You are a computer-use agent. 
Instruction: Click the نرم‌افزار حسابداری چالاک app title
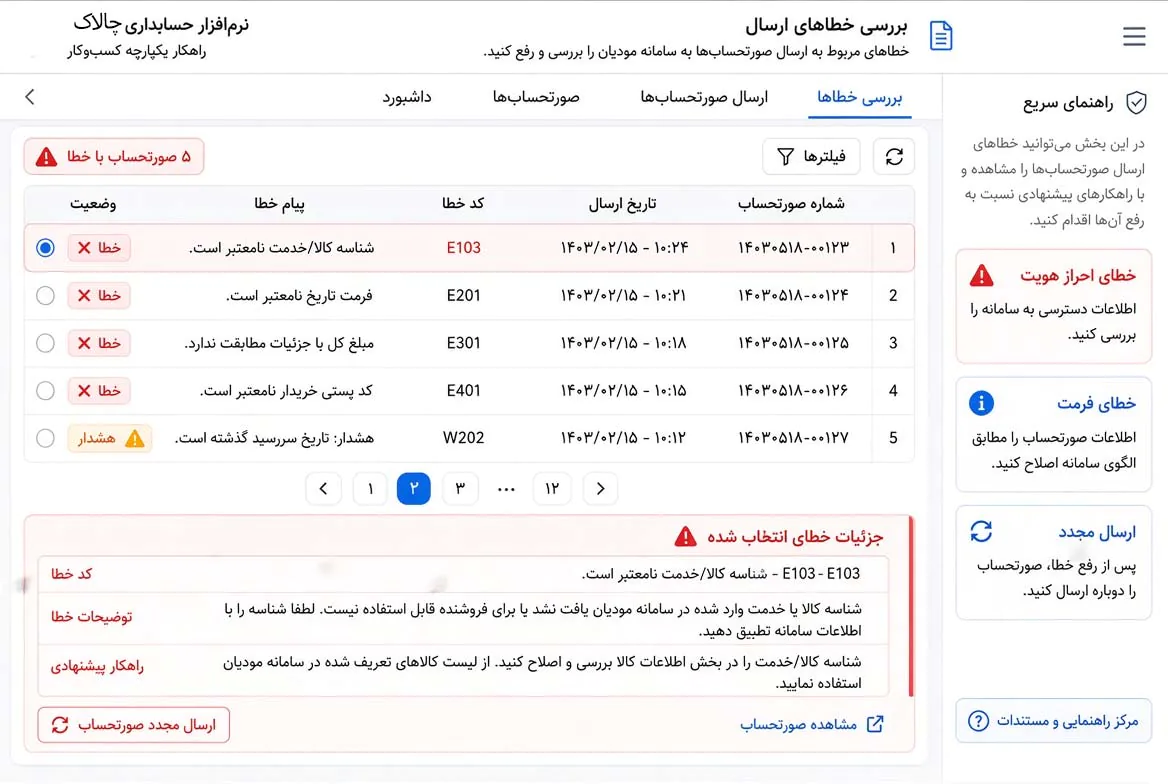tap(161, 25)
